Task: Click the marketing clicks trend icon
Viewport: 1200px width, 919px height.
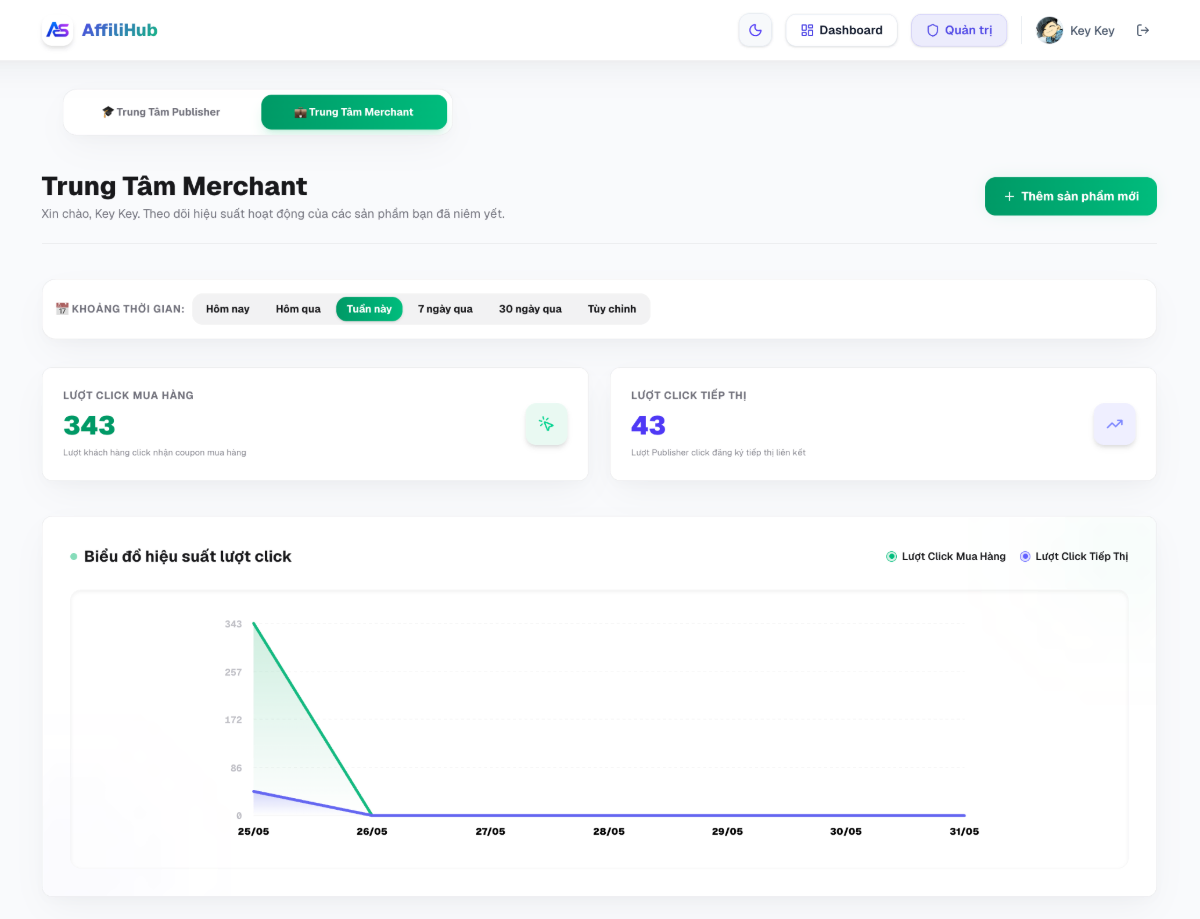Action: [1114, 424]
